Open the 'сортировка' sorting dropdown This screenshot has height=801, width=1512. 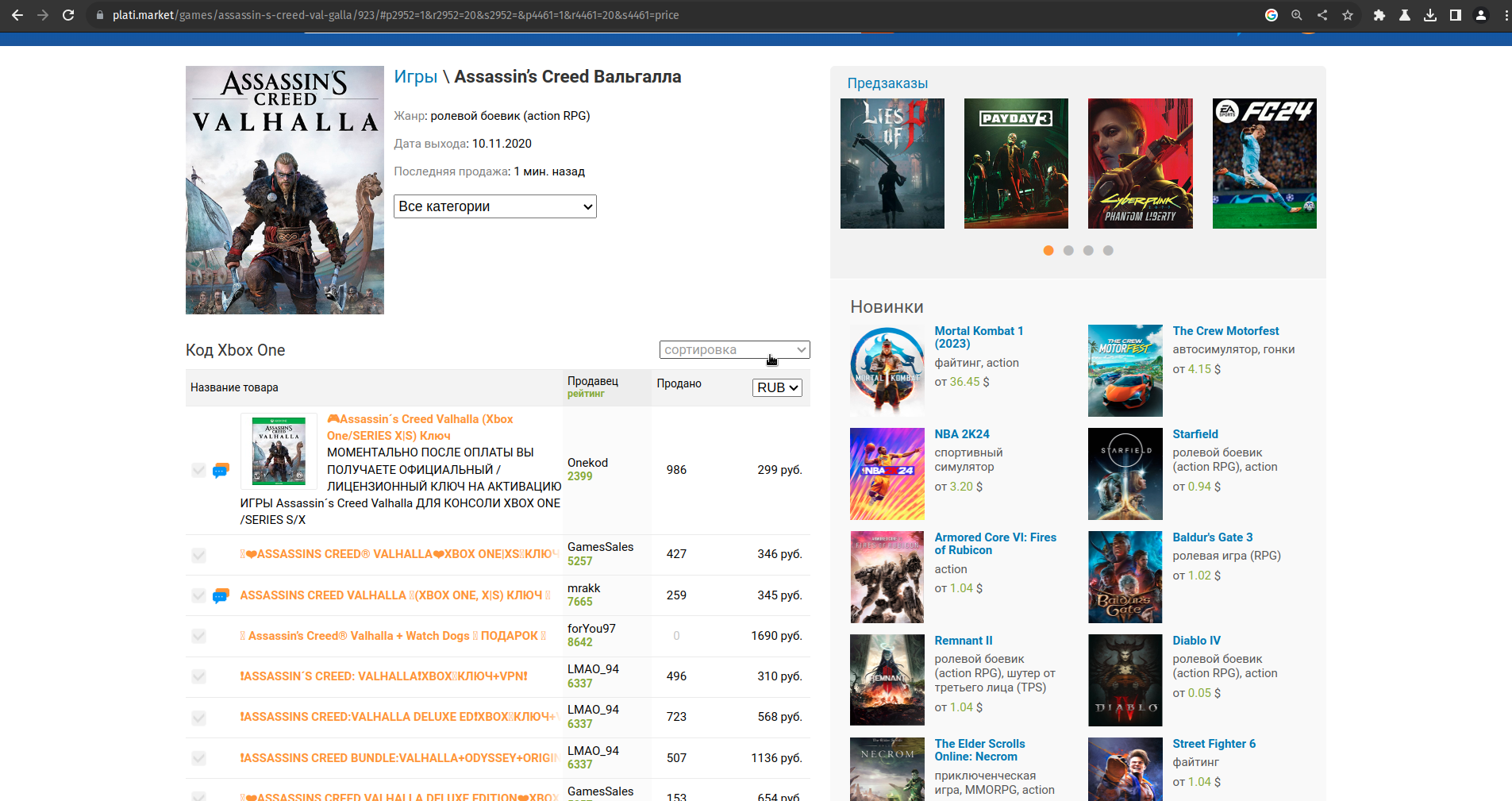click(x=734, y=349)
